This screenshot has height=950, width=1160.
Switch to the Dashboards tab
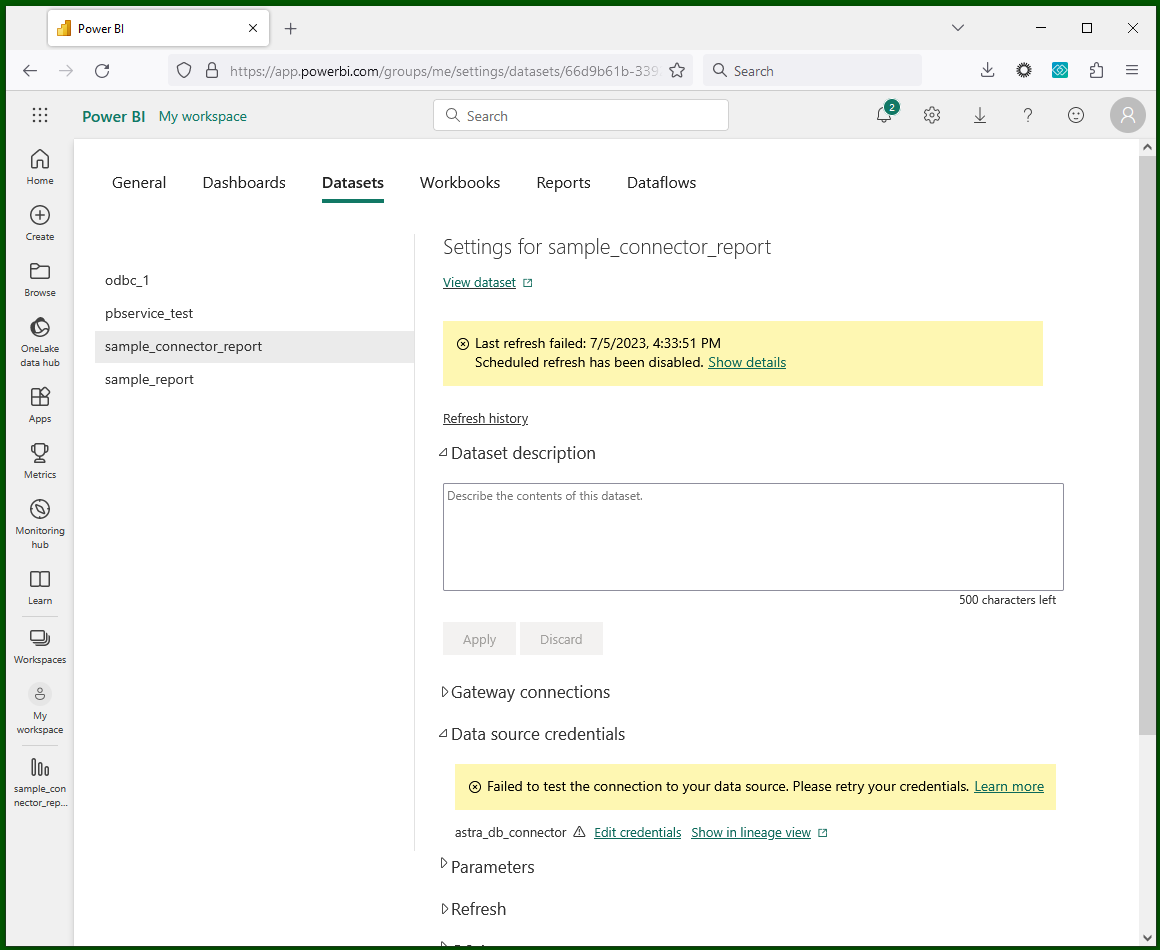coord(244,183)
